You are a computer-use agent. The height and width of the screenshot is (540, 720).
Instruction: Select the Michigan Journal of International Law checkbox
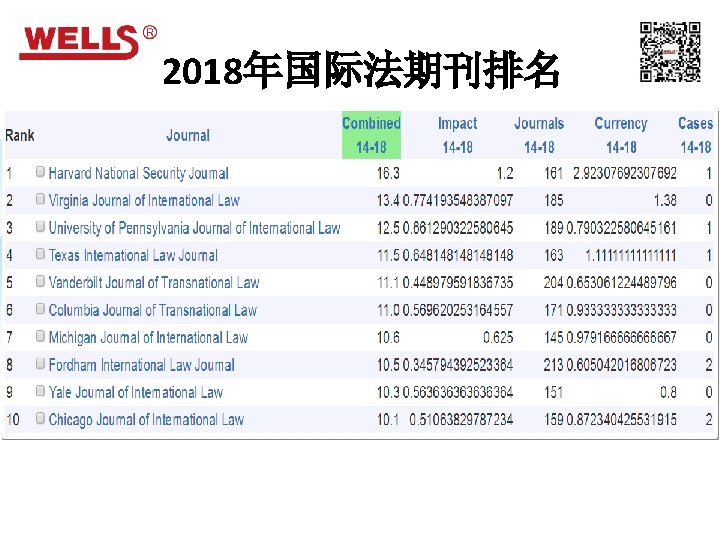click(x=40, y=336)
